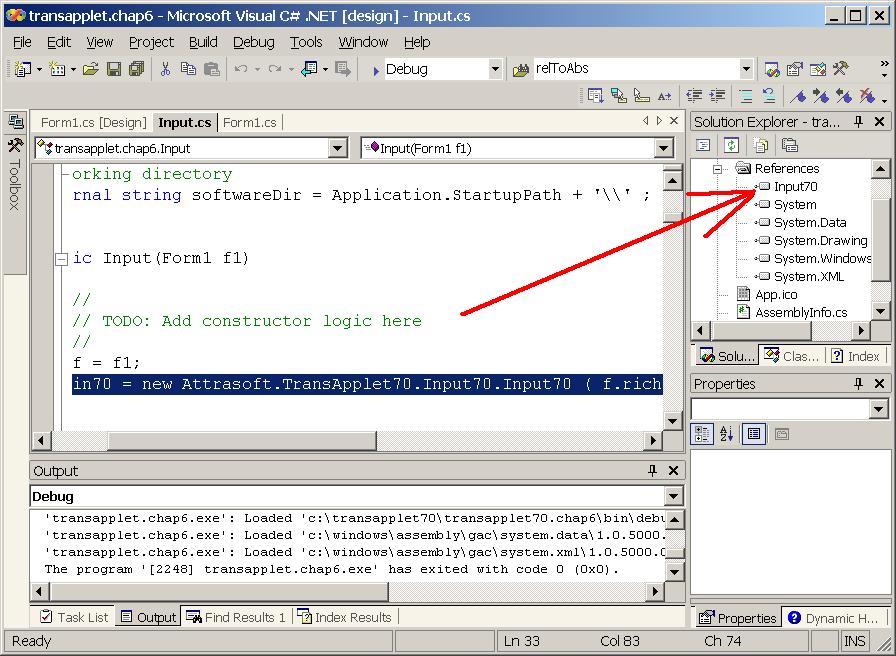Open the Output pane Debug dropdown
896x656 pixels.
pyautogui.click(x=674, y=496)
